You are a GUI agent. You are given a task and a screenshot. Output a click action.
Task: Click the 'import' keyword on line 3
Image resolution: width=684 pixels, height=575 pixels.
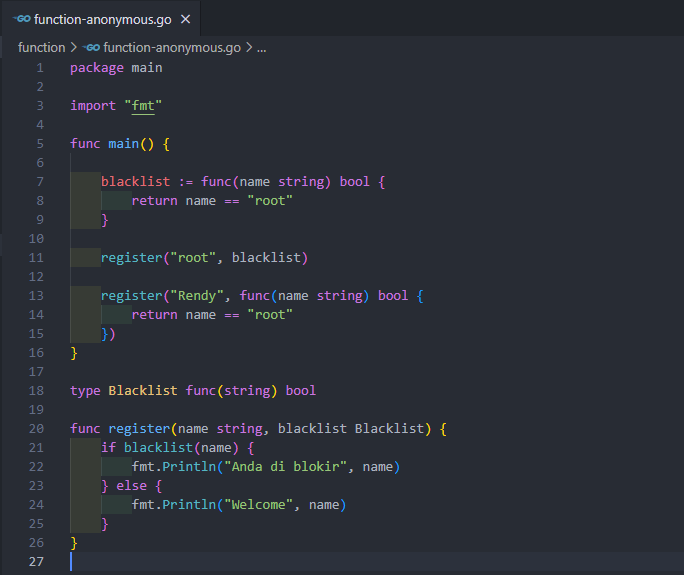point(93,106)
